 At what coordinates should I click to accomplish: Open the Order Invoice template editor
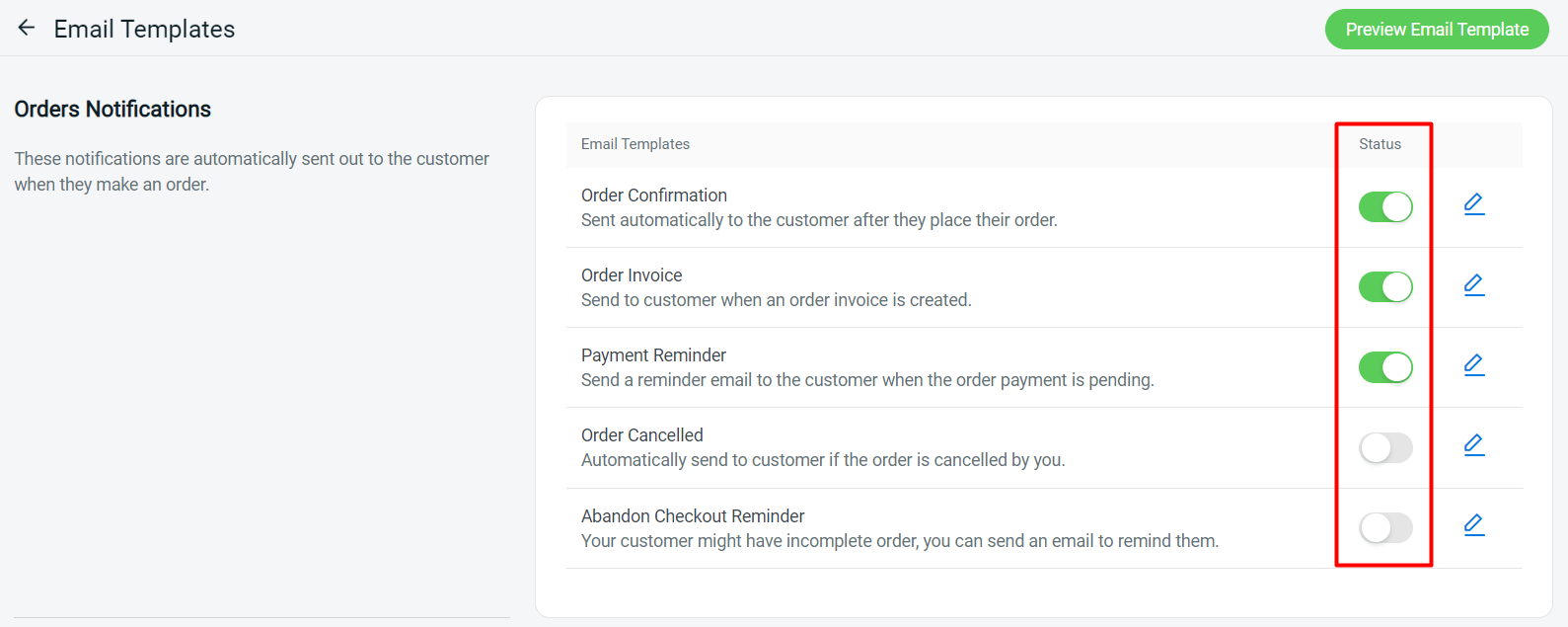[1474, 284]
